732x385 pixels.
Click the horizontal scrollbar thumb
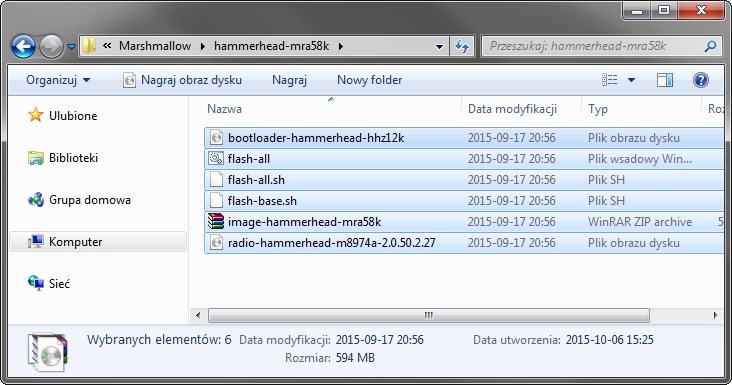(x=429, y=315)
